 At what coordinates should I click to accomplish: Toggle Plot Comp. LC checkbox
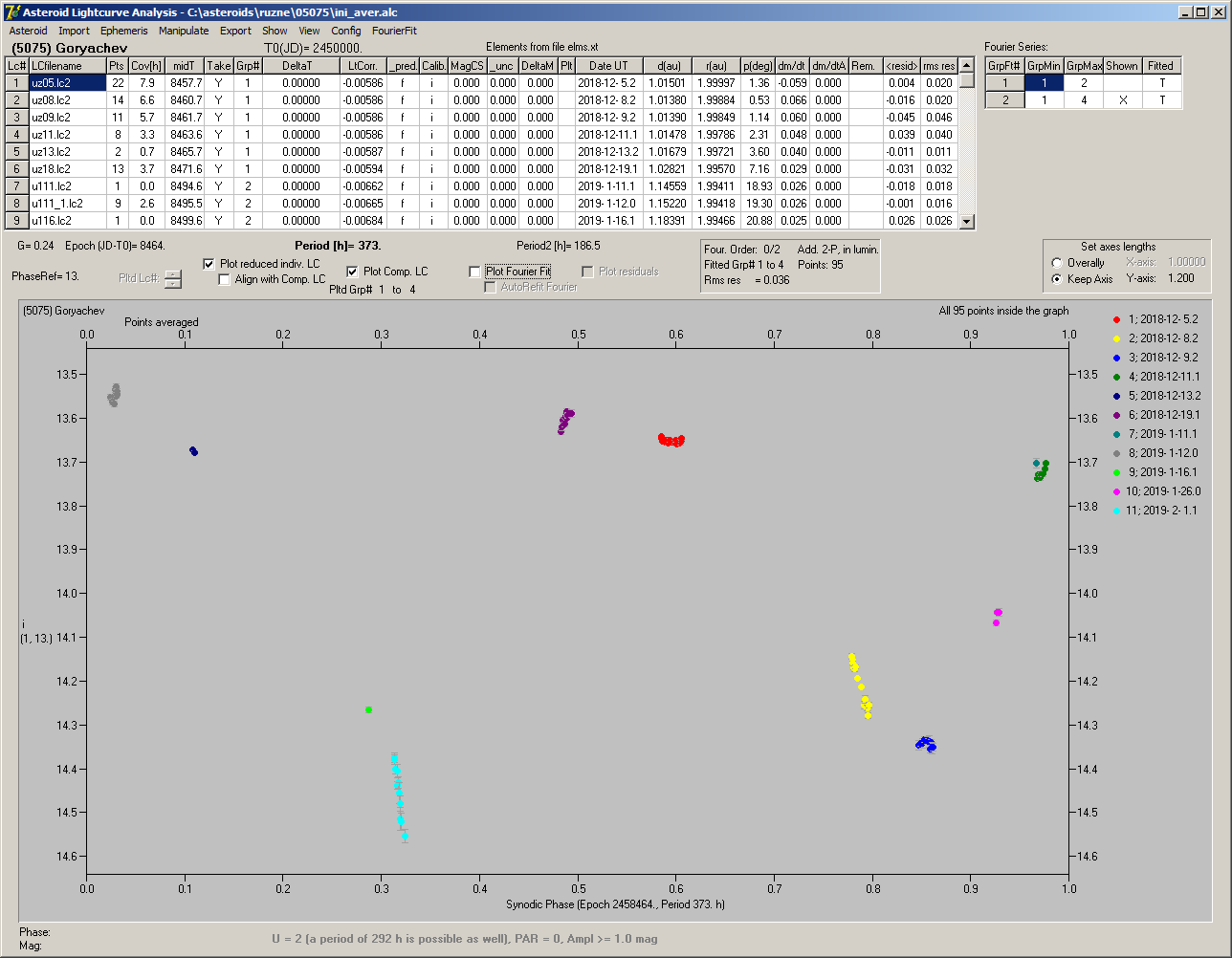pos(353,272)
